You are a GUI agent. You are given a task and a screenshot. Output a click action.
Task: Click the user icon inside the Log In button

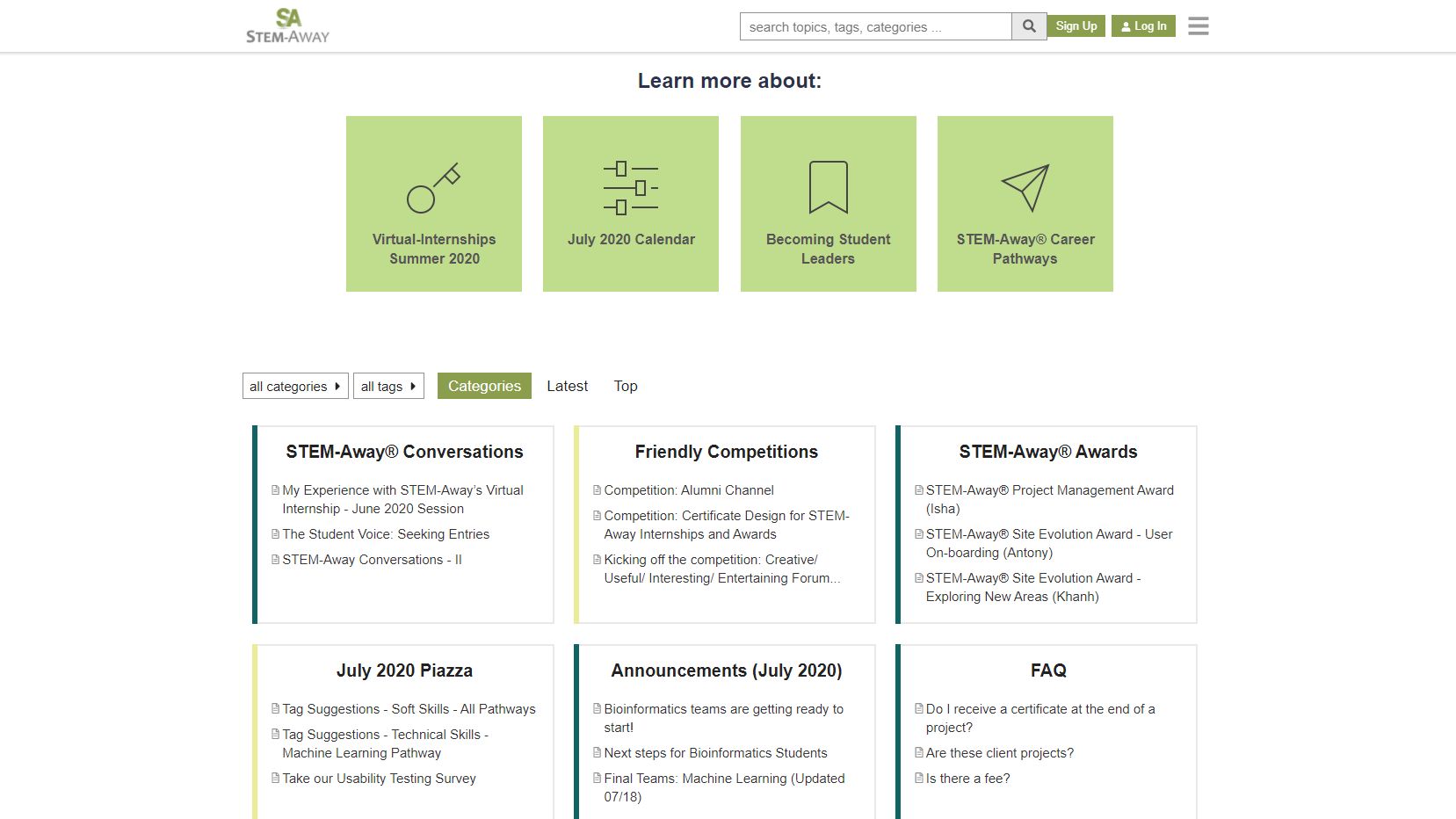tap(1125, 25)
